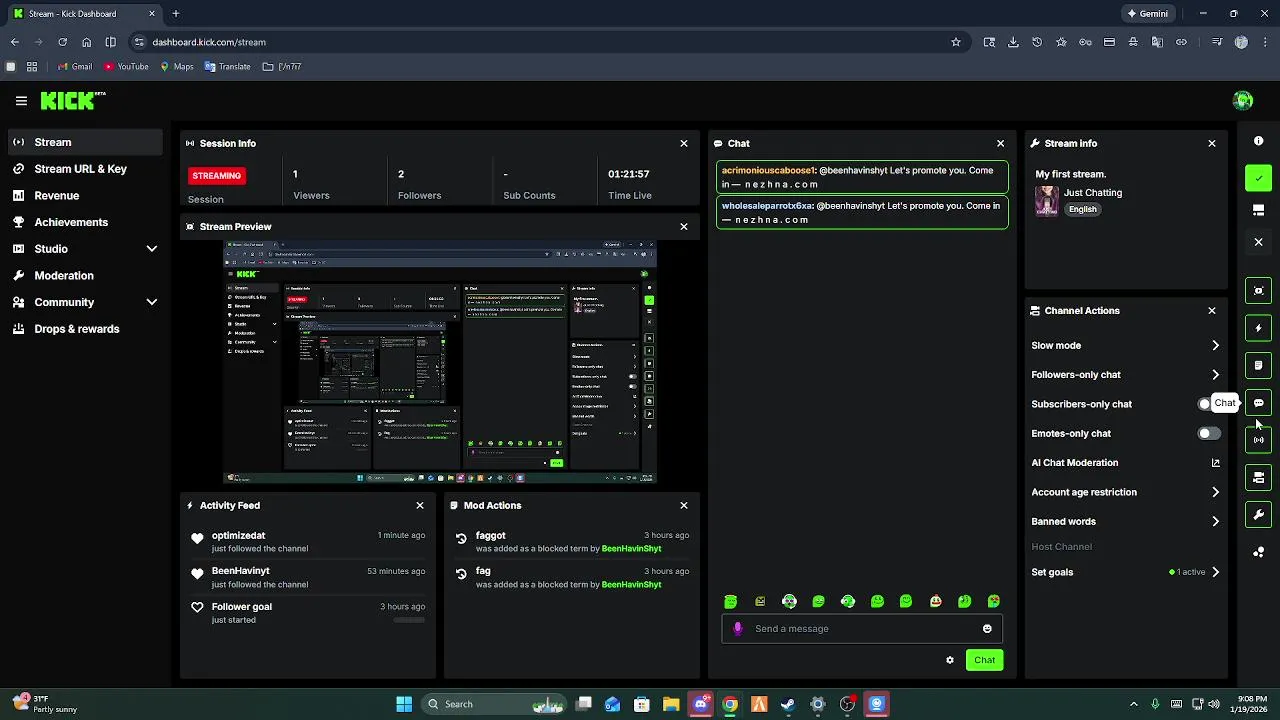This screenshot has height=720, width=1280.
Task: Click the Send a message field
Action: 862,629
